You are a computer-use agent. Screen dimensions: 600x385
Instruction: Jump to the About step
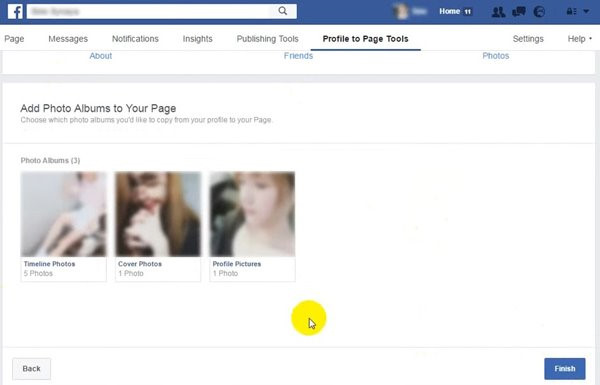coord(101,56)
